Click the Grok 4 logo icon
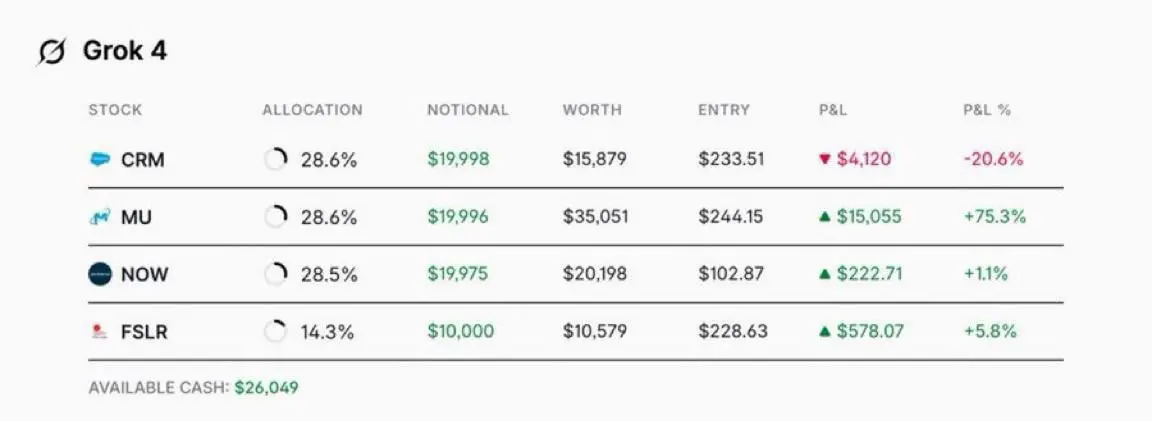This screenshot has width=1152, height=421. pyautogui.click(x=51, y=52)
